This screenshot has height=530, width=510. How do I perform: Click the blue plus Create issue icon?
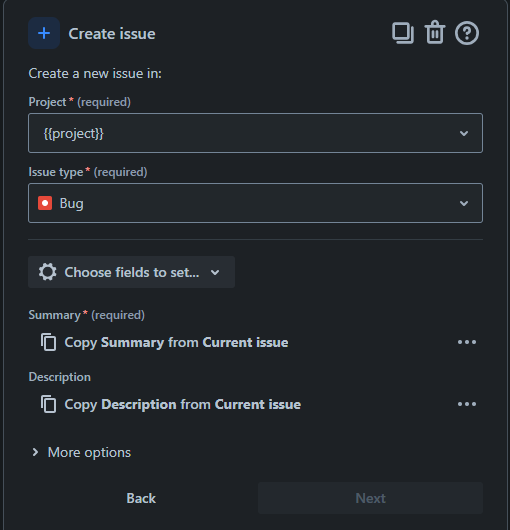[44, 33]
